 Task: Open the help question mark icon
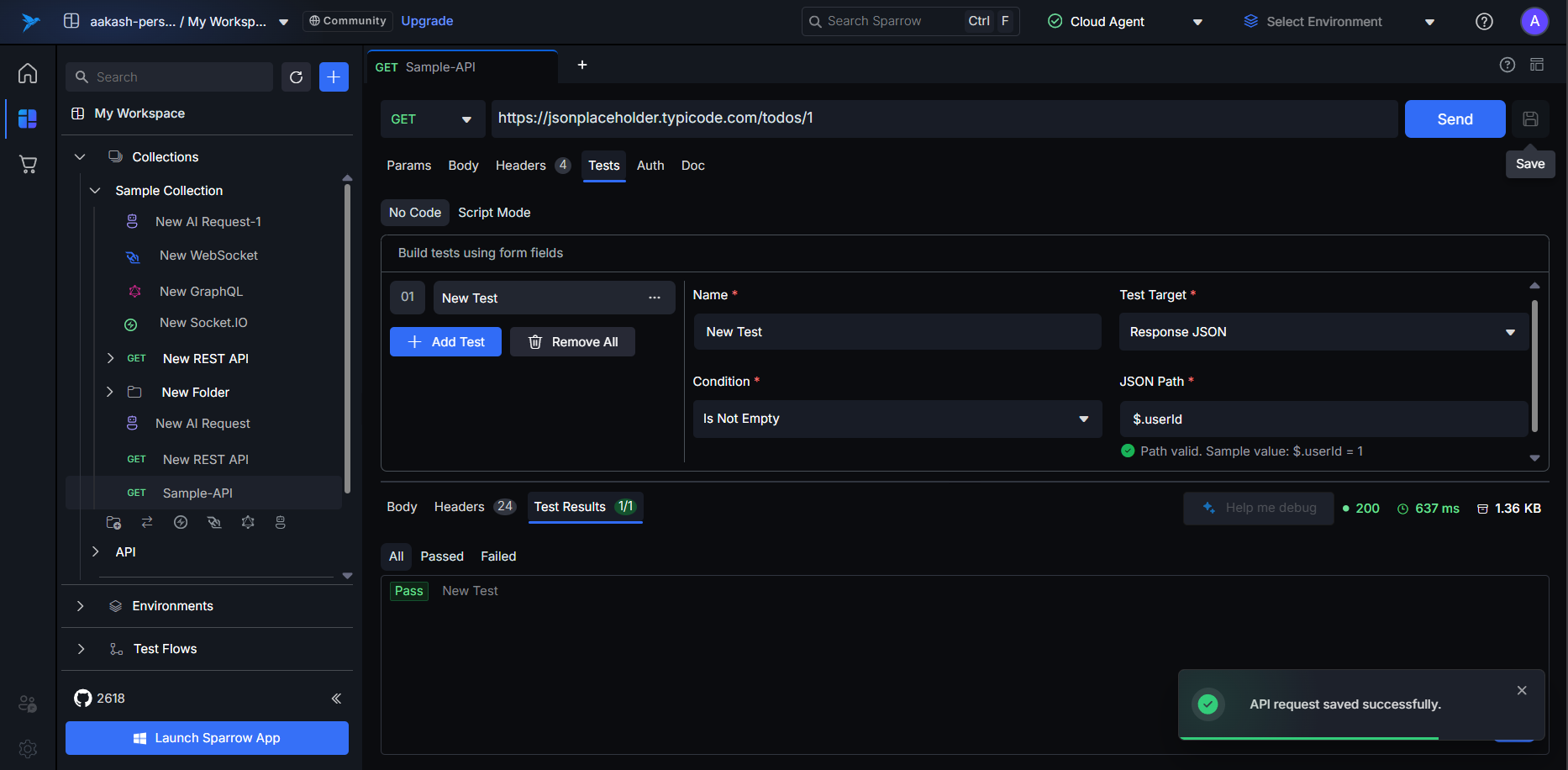(1484, 22)
